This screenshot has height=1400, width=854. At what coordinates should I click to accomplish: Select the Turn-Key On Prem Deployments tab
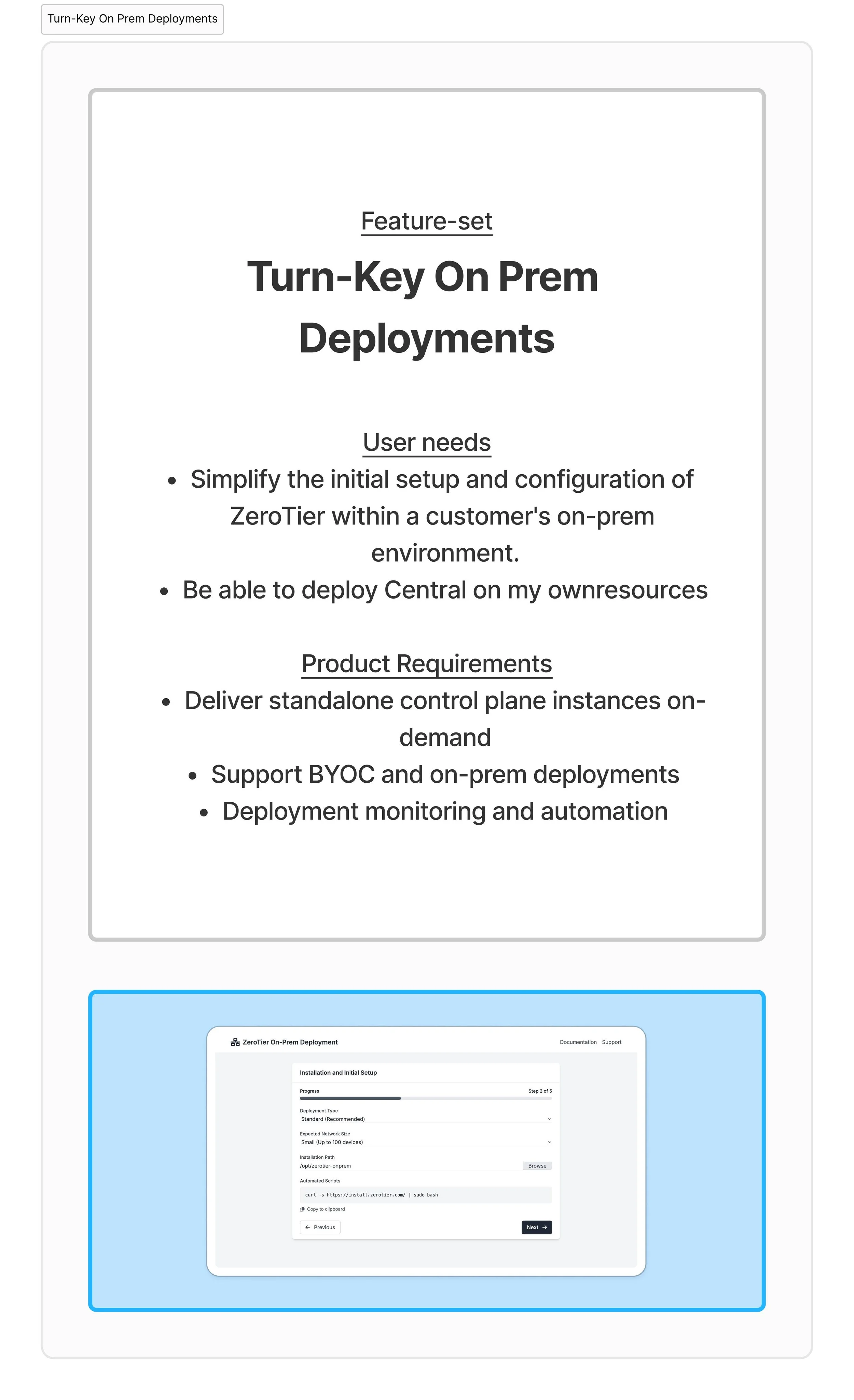pos(133,19)
